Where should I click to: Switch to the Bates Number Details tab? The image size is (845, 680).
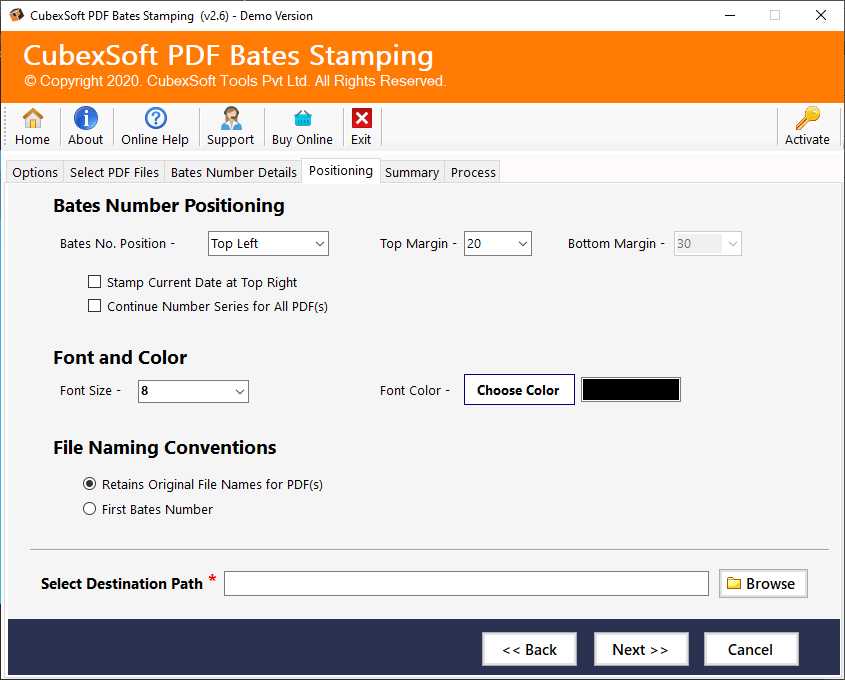233,172
